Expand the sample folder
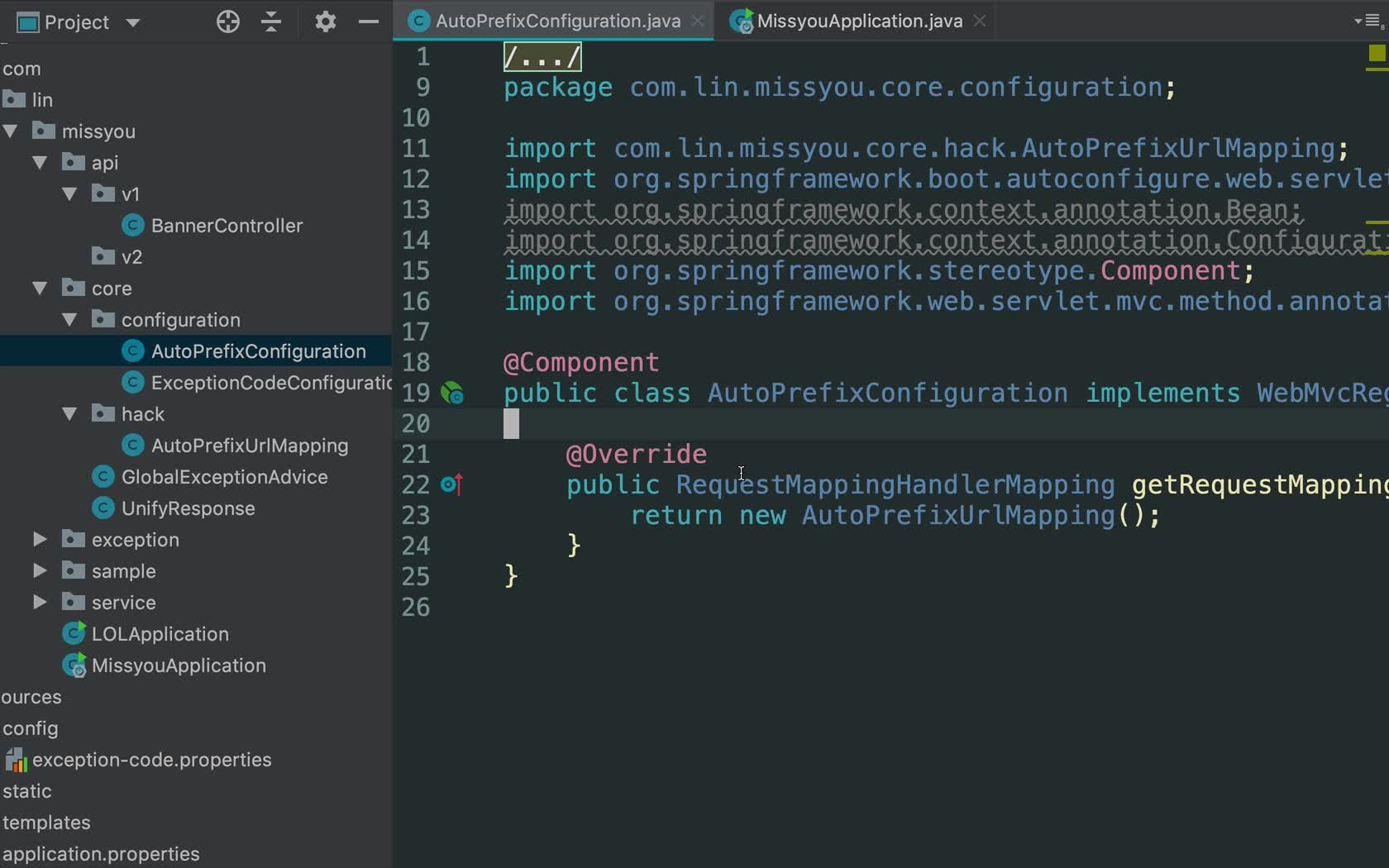 [40, 571]
